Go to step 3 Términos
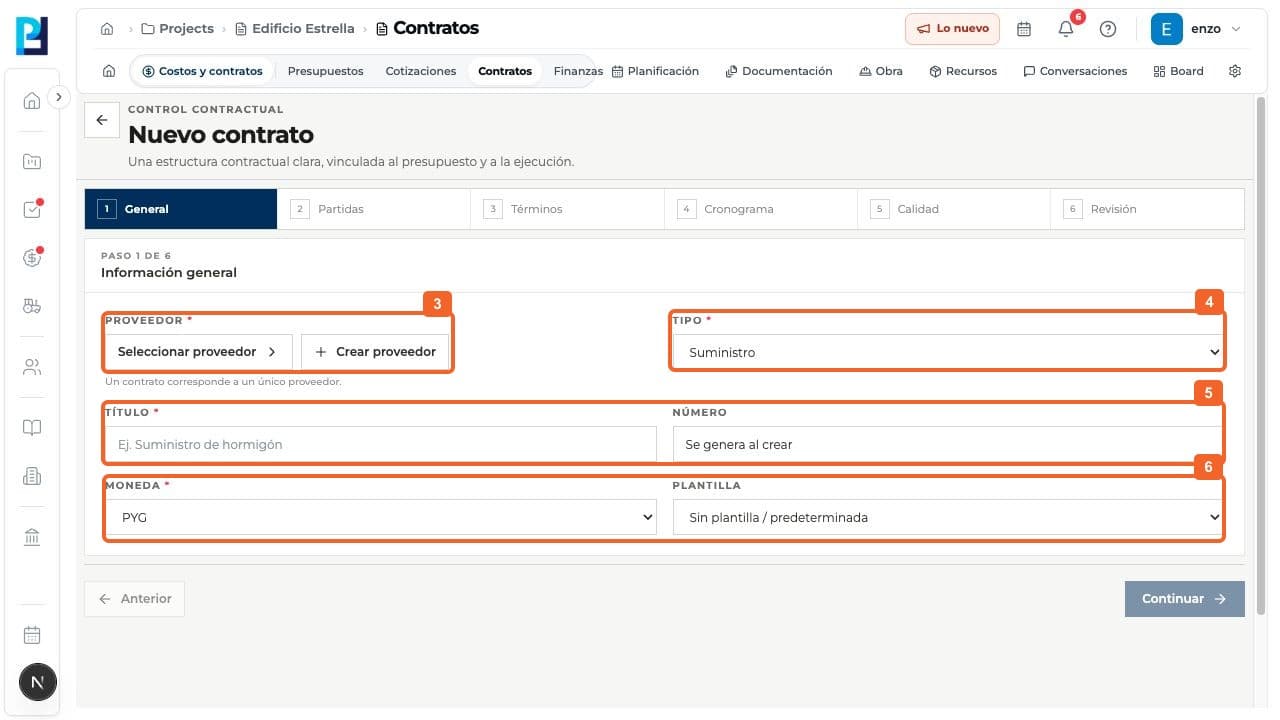The image size is (1280, 720). [567, 209]
